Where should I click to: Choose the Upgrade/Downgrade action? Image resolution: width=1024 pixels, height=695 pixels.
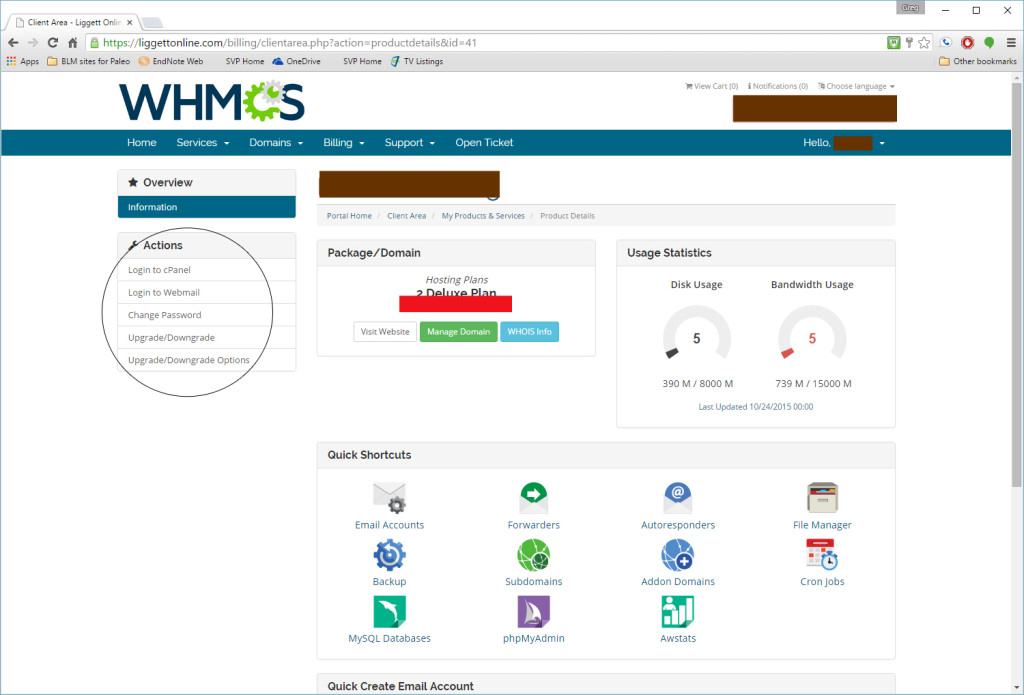pyautogui.click(x=206, y=337)
